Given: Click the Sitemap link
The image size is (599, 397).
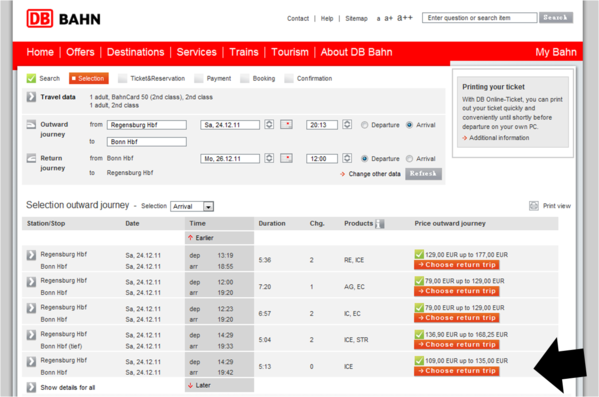Looking at the screenshot, I should [x=356, y=18].
